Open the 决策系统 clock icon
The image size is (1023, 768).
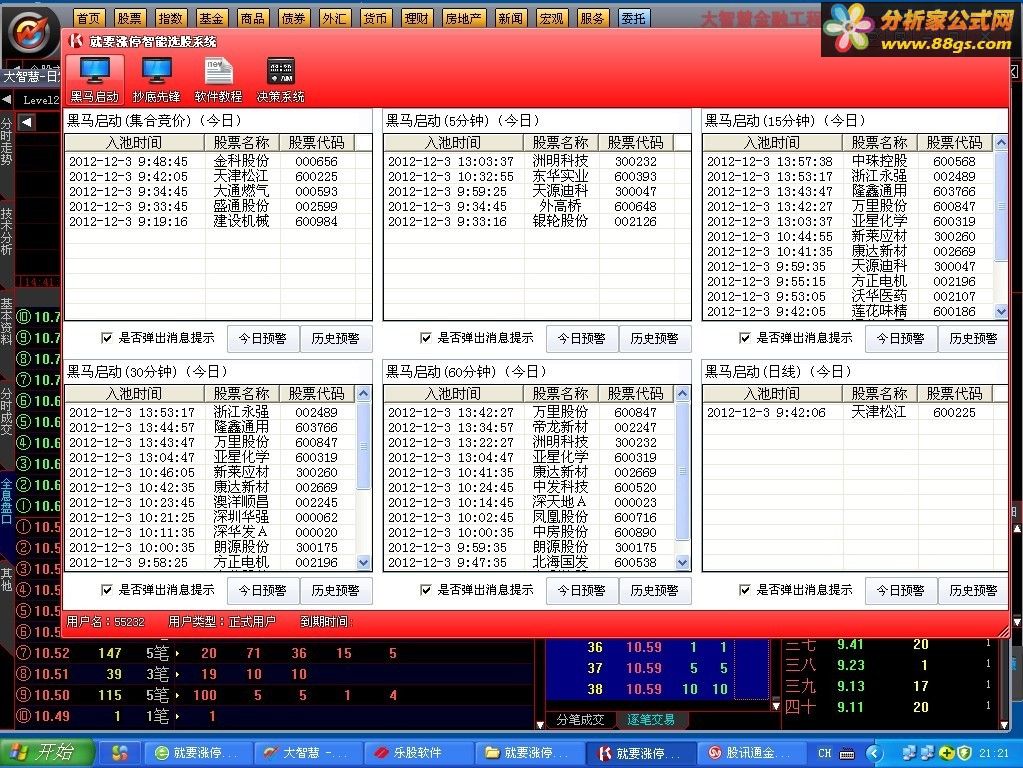pyautogui.click(x=281, y=80)
